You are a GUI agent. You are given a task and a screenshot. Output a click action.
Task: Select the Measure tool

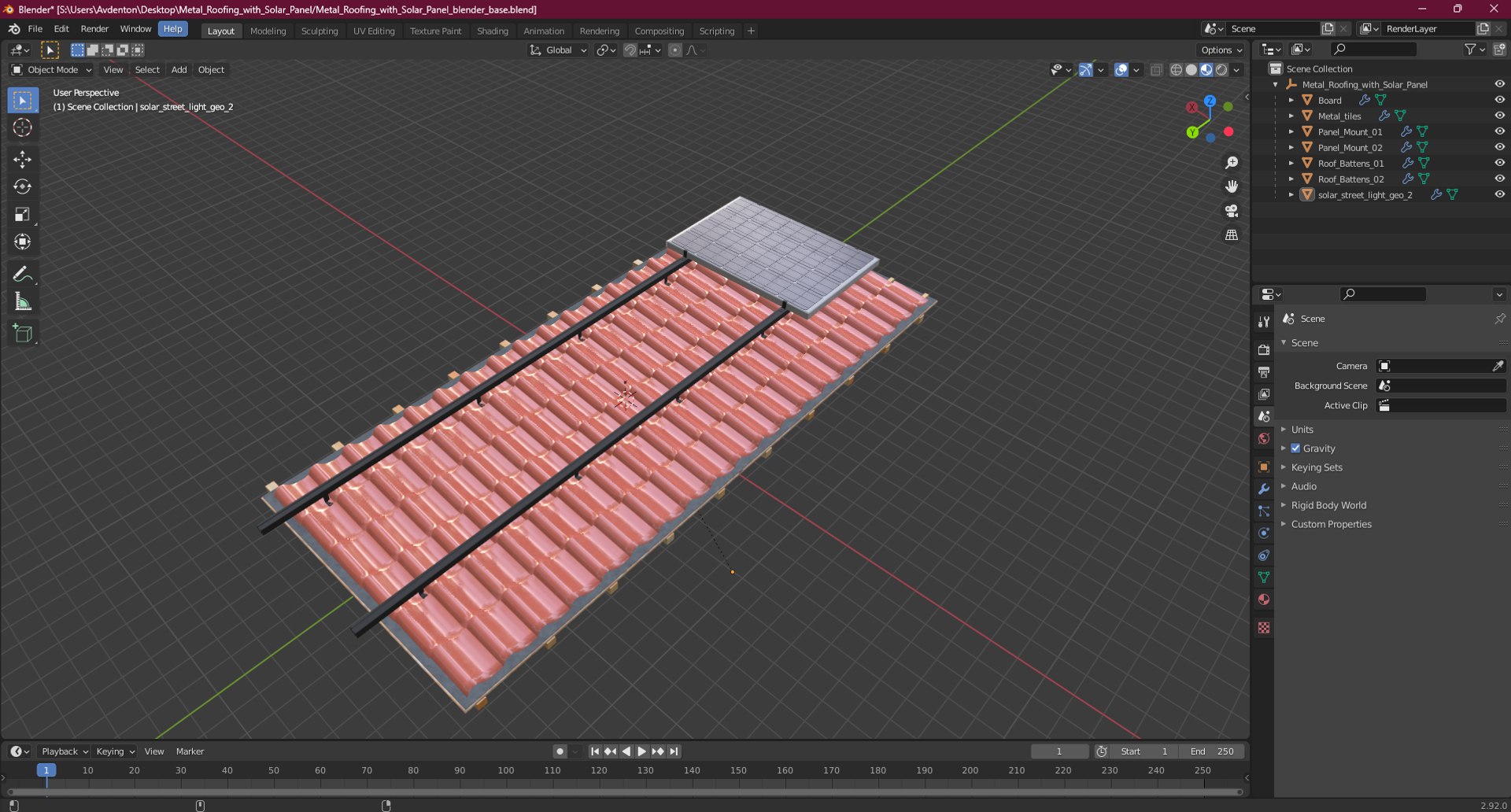pyautogui.click(x=22, y=302)
